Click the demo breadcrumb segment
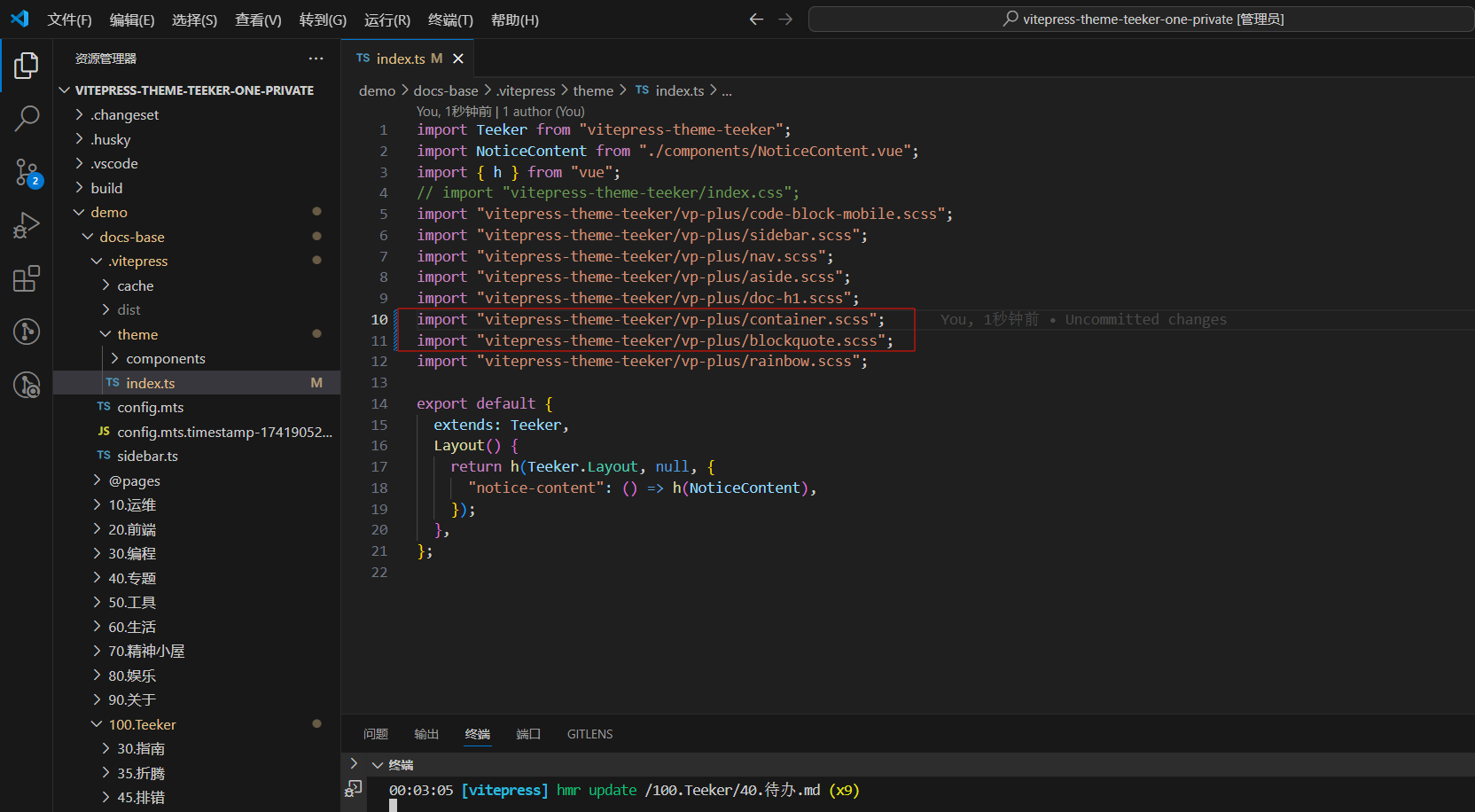This screenshot has width=1475, height=812. pyautogui.click(x=377, y=90)
